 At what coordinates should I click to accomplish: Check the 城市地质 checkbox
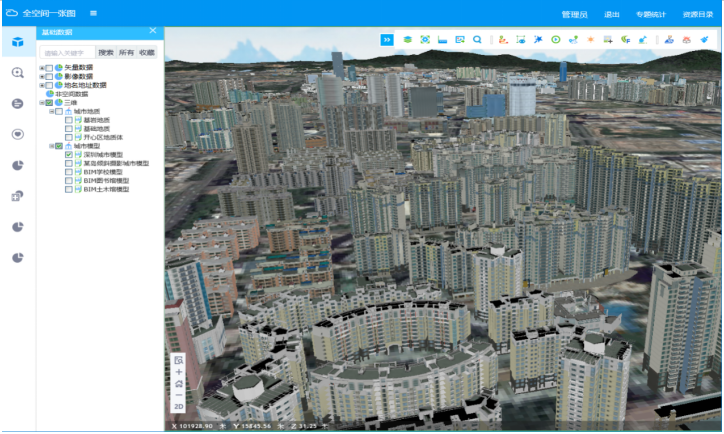59,111
